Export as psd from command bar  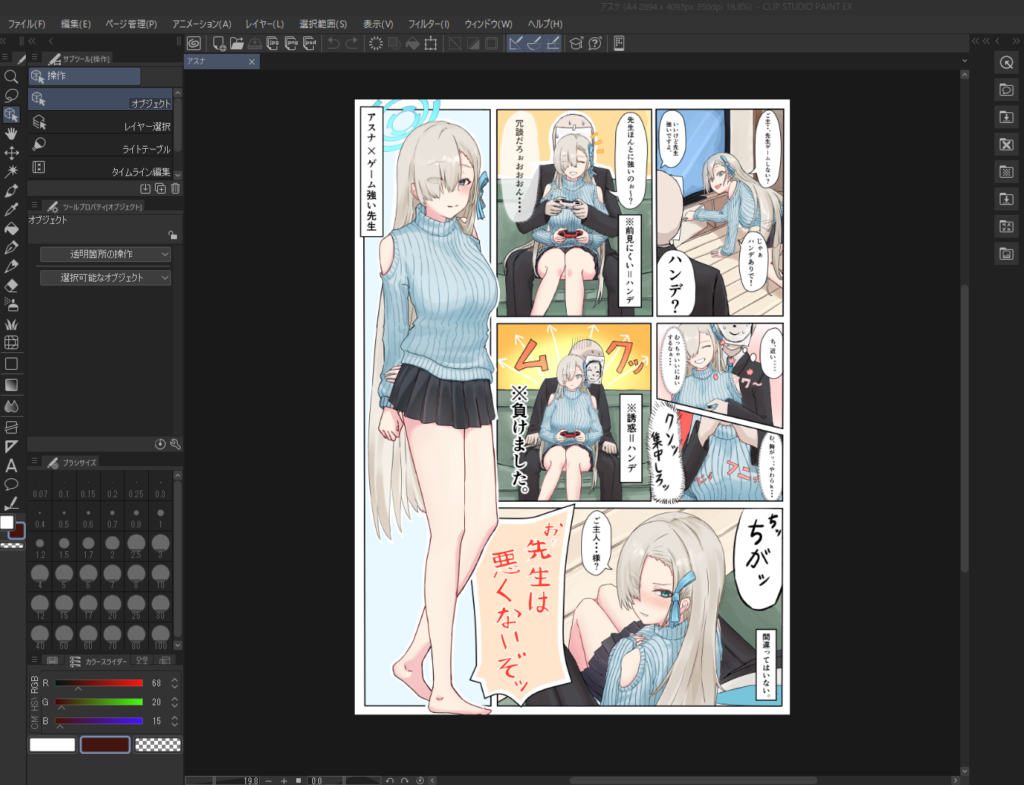309,44
